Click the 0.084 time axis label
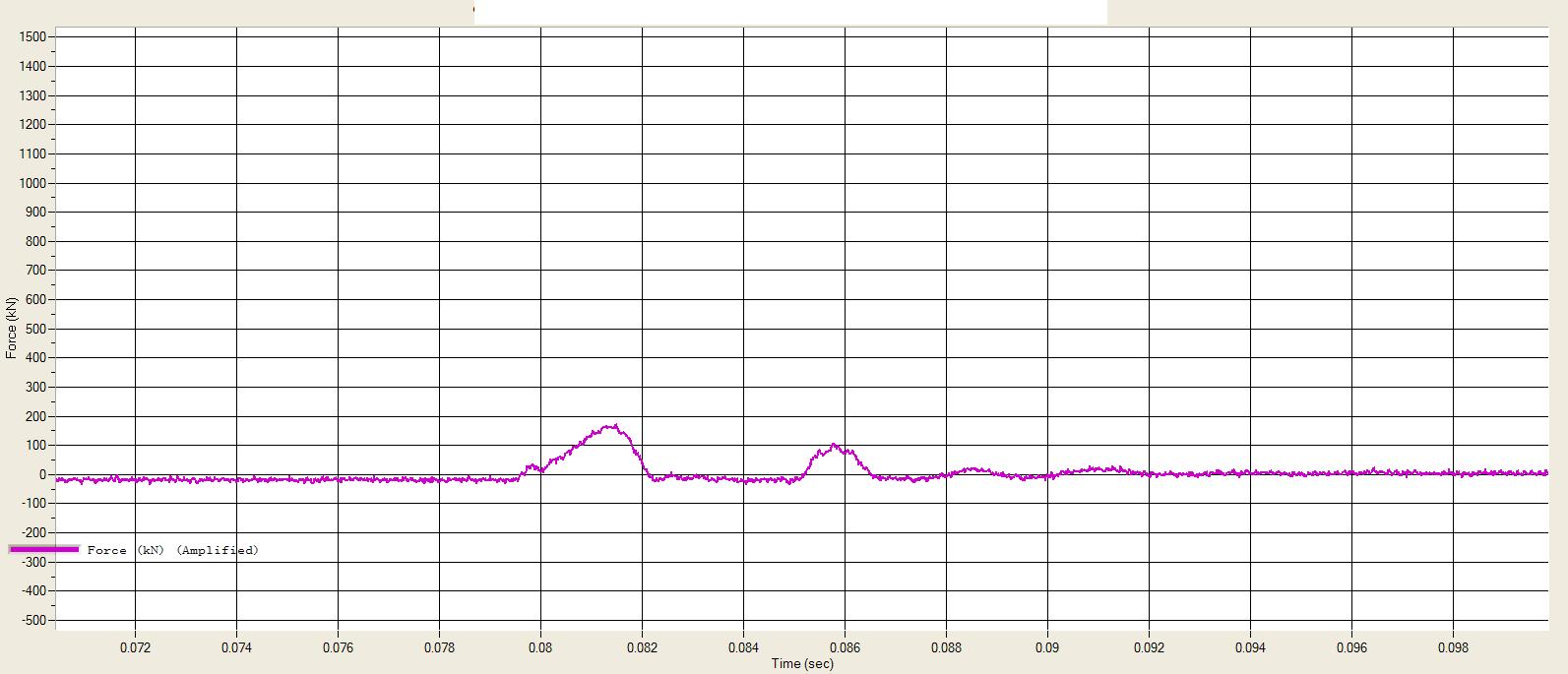Viewport: 1568px width, 674px height. click(743, 647)
